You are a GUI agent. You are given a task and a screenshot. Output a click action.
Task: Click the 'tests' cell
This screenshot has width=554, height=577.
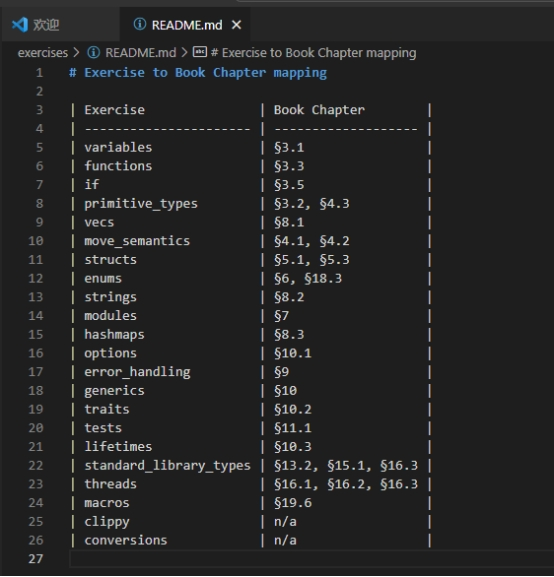point(103,428)
